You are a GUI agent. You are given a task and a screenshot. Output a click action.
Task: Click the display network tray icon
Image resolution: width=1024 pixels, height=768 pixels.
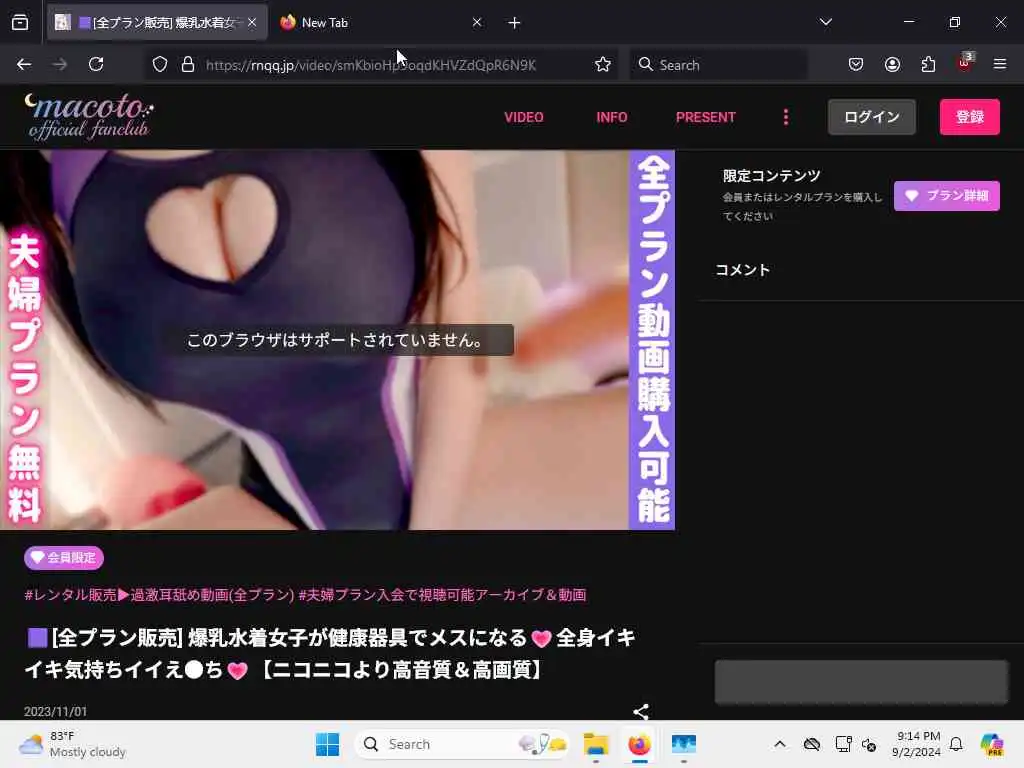pos(843,744)
